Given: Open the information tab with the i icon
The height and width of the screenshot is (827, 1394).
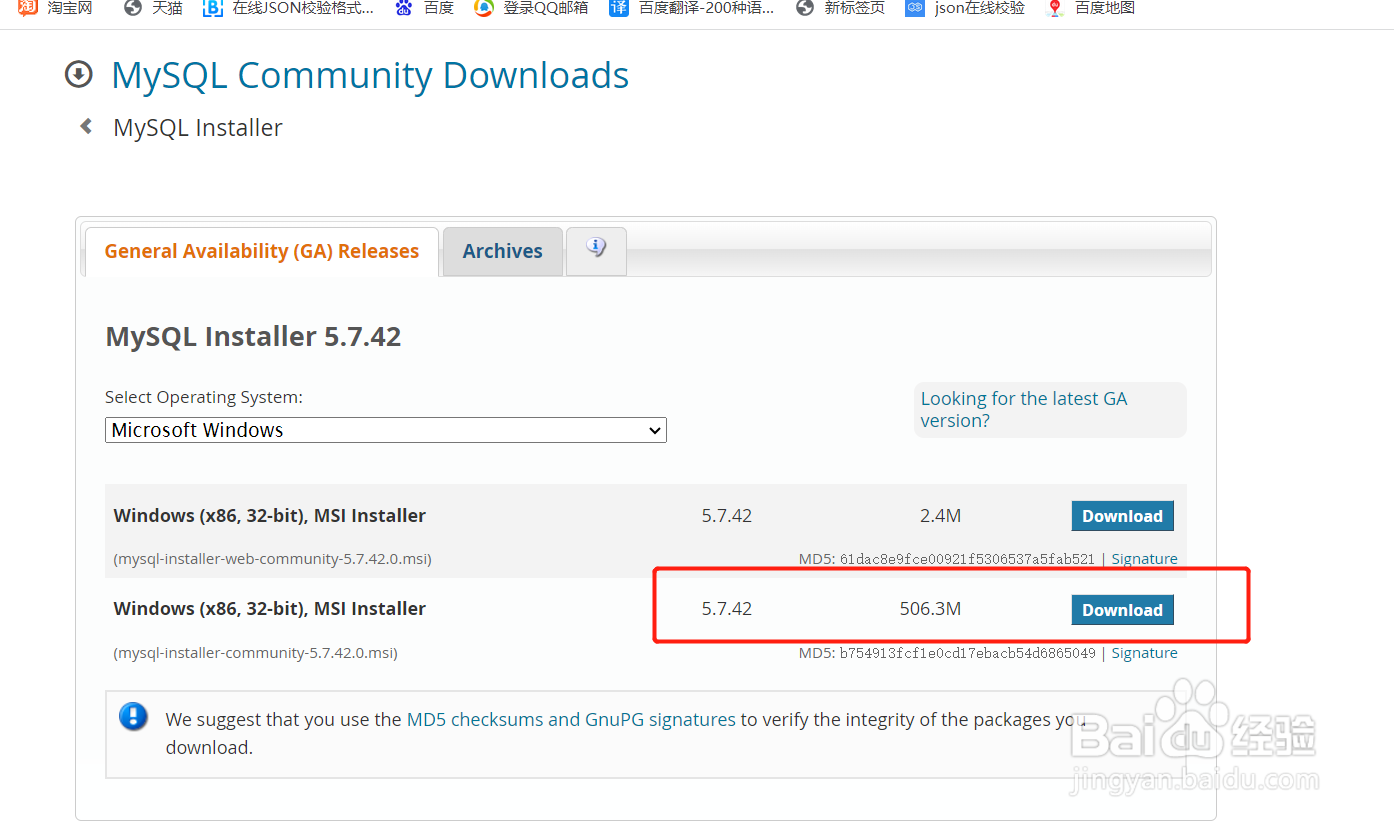Looking at the screenshot, I should 596,250.
